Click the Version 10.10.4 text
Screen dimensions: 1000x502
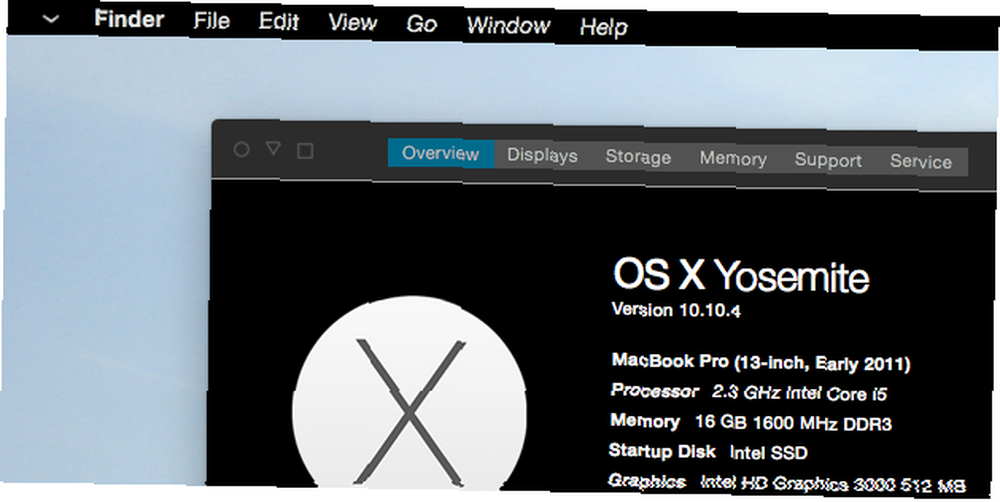tap(676, 311)
